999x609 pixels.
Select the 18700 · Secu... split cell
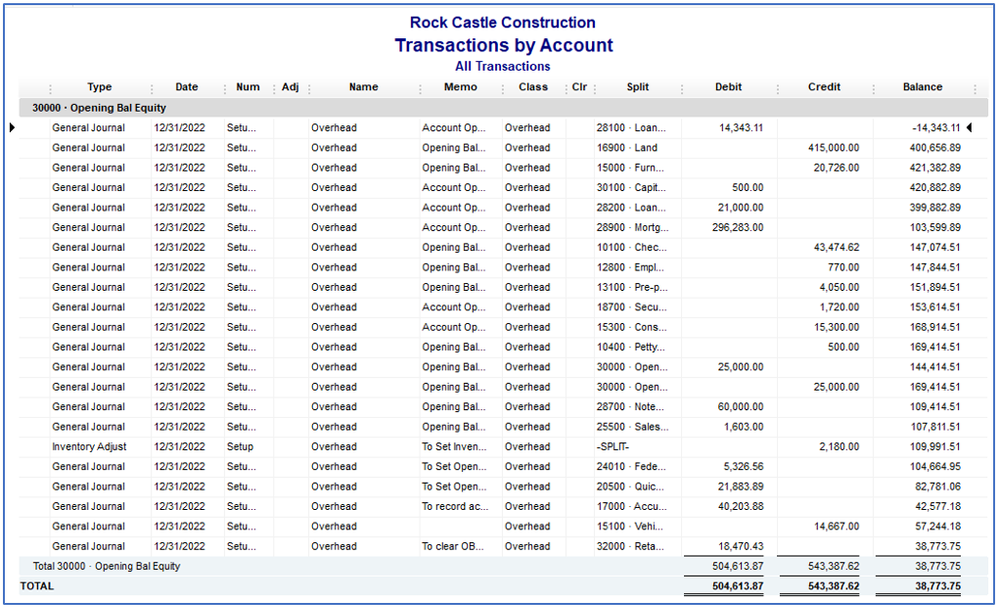[631, 307]
